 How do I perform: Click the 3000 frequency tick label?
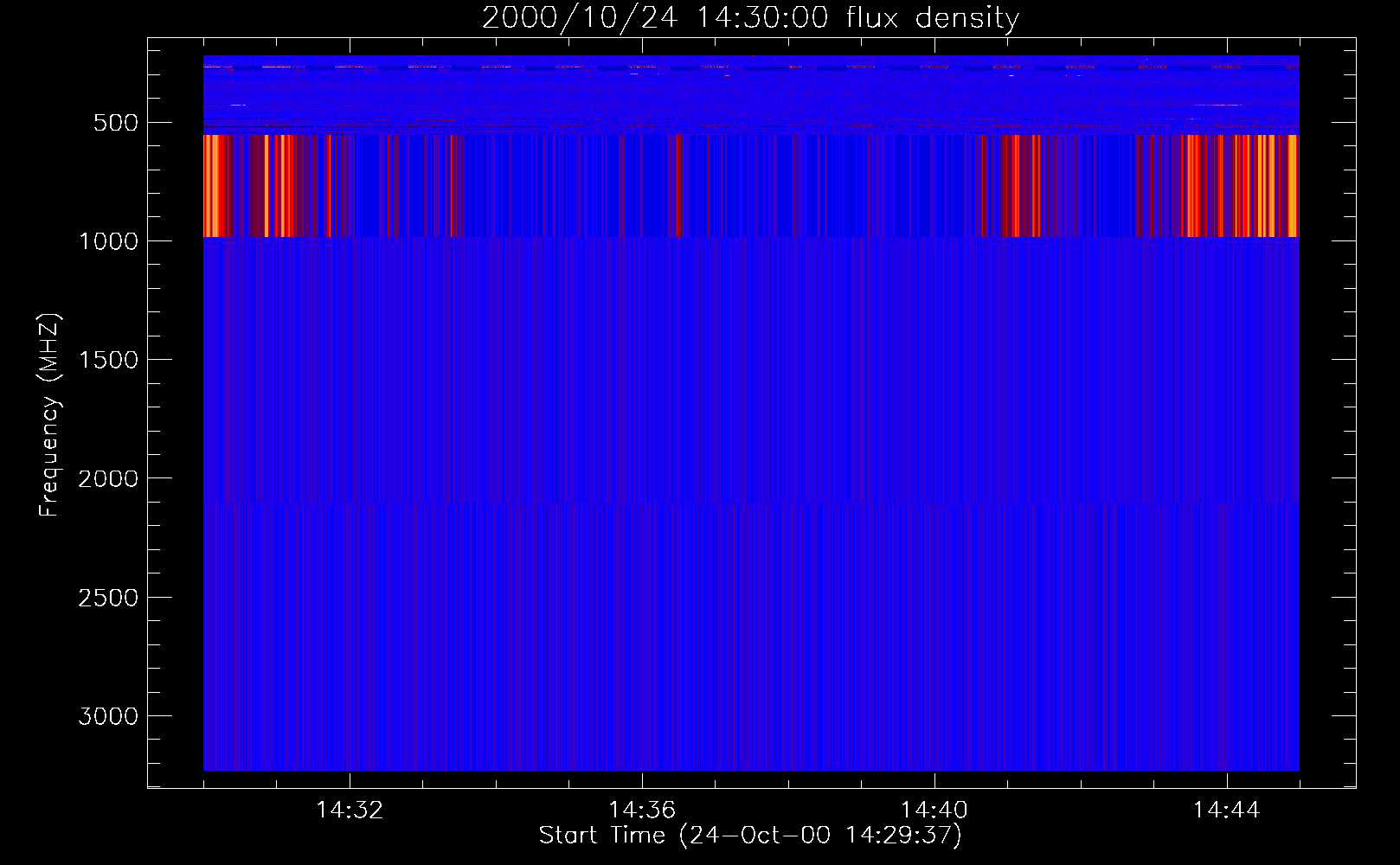coord(108,716)
